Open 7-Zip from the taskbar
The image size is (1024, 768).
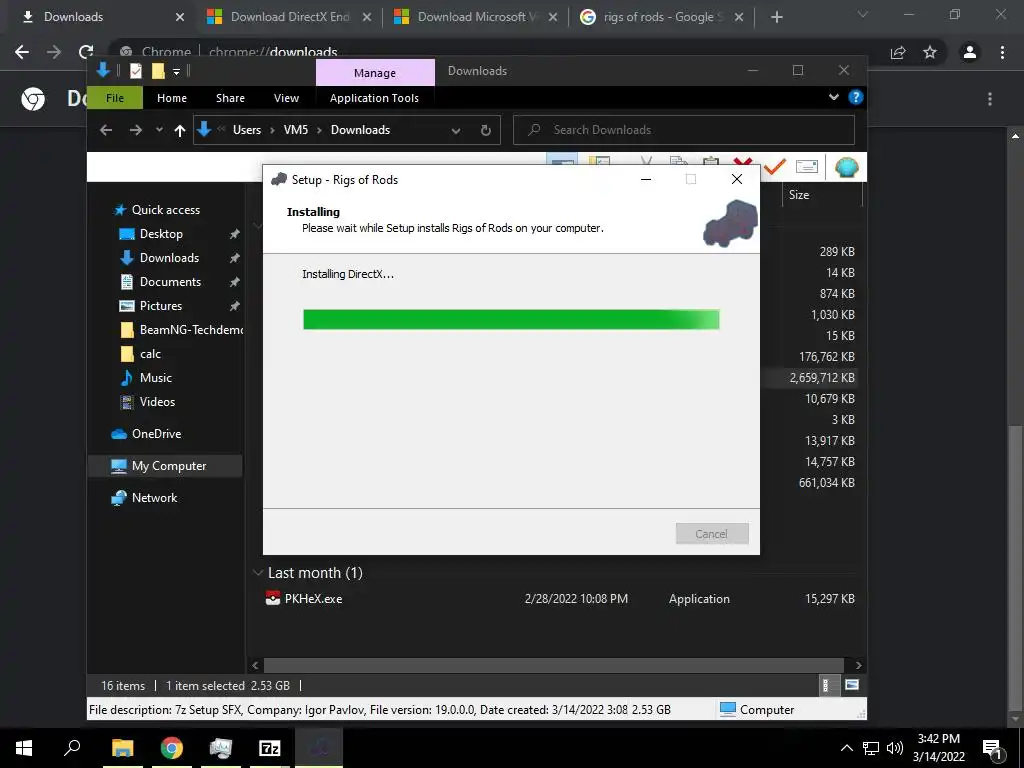pos(270,748)
